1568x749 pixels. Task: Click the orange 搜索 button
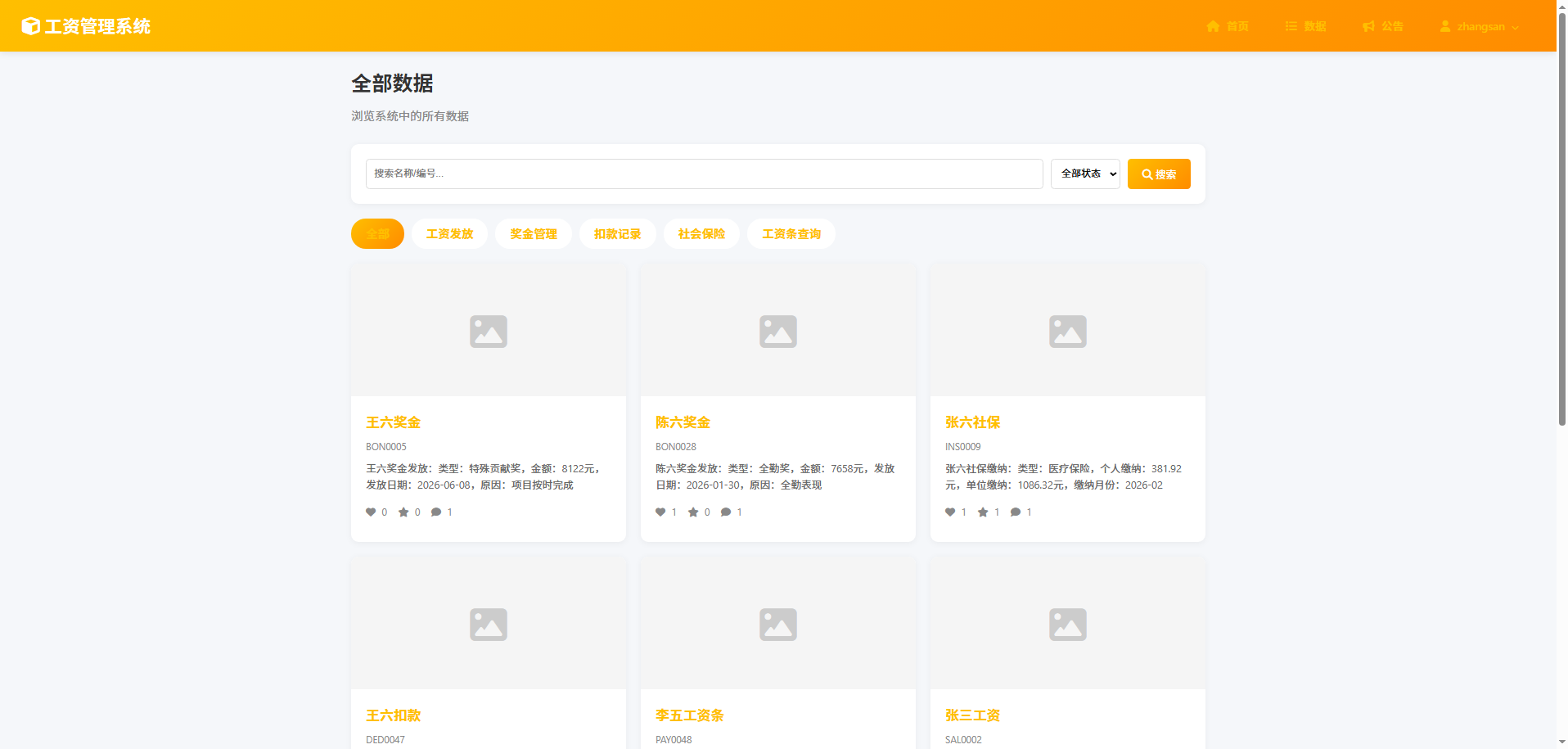(x=1159, y=174)
